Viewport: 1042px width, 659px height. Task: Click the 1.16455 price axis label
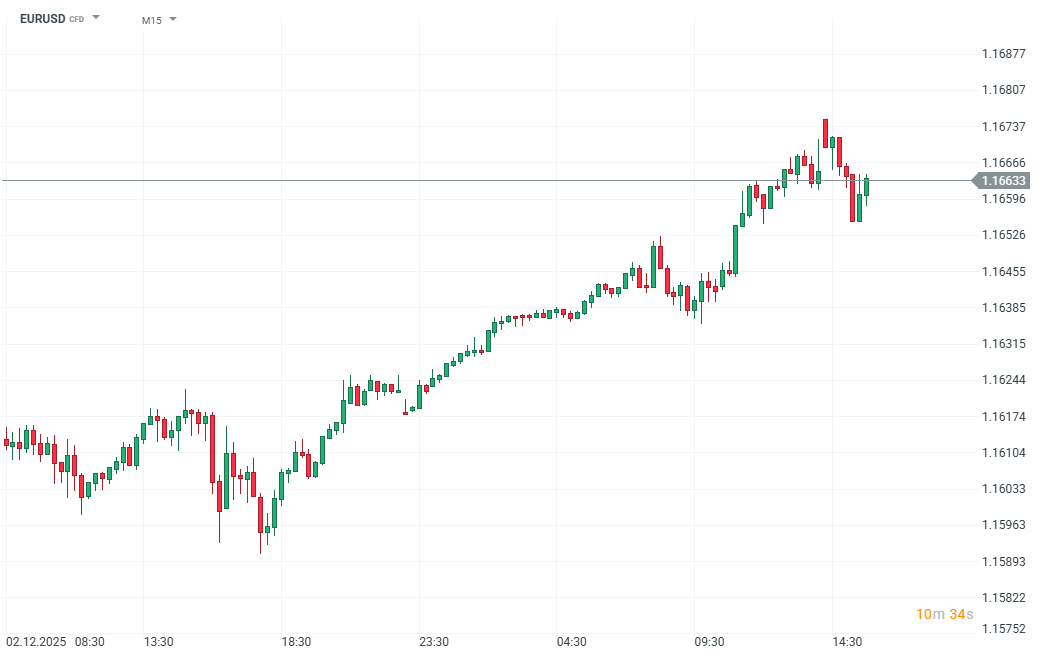1004,272
